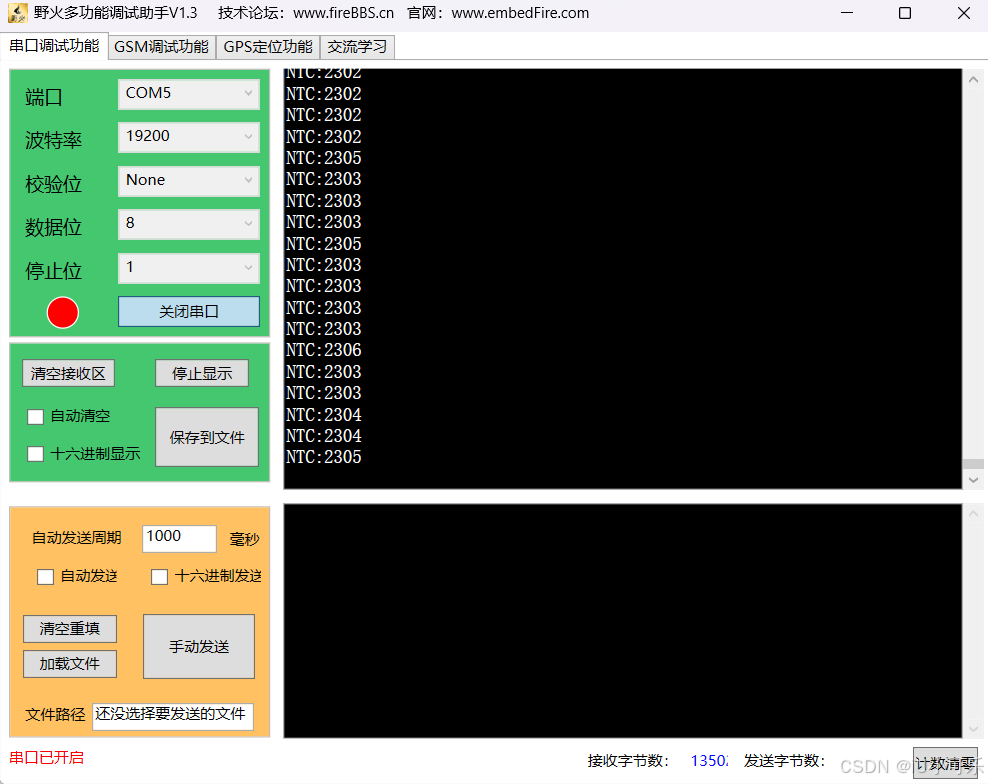This screenshot has height=784, width=988.
Task: Click the 发送字节数 label
Action: click(784, 761)
